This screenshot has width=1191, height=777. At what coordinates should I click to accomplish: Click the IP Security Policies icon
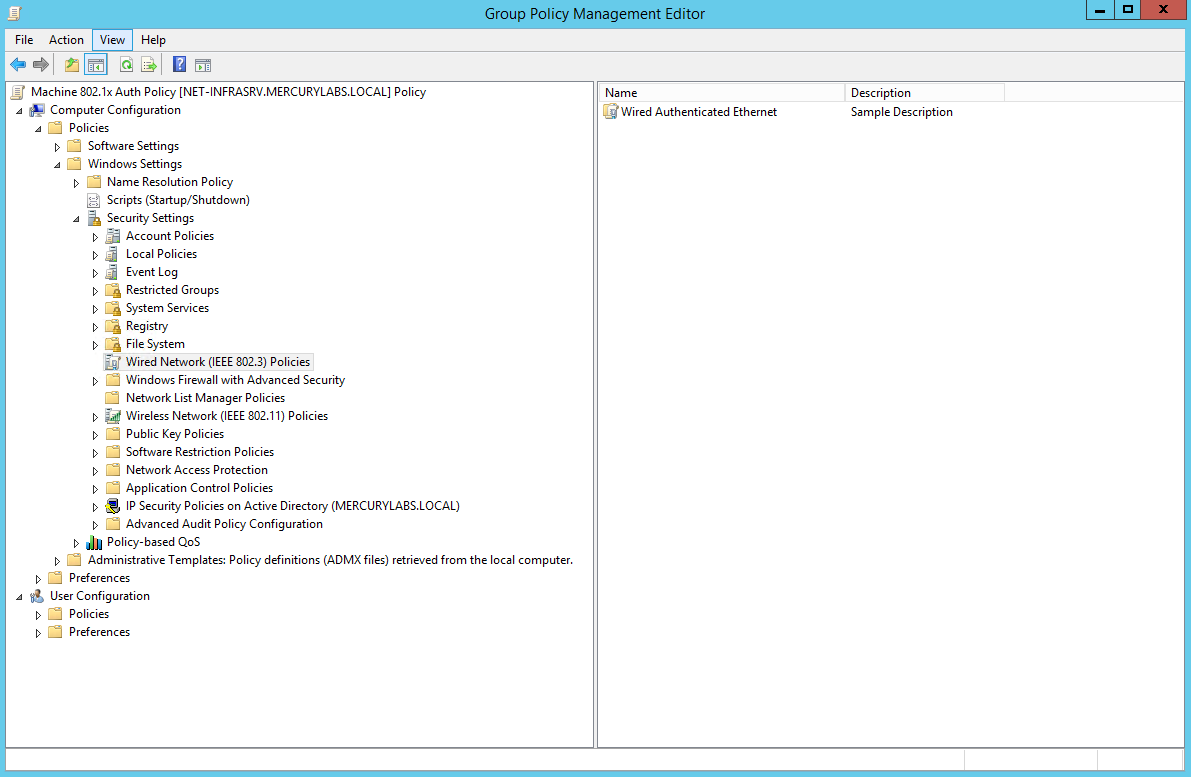coord(112,506)
